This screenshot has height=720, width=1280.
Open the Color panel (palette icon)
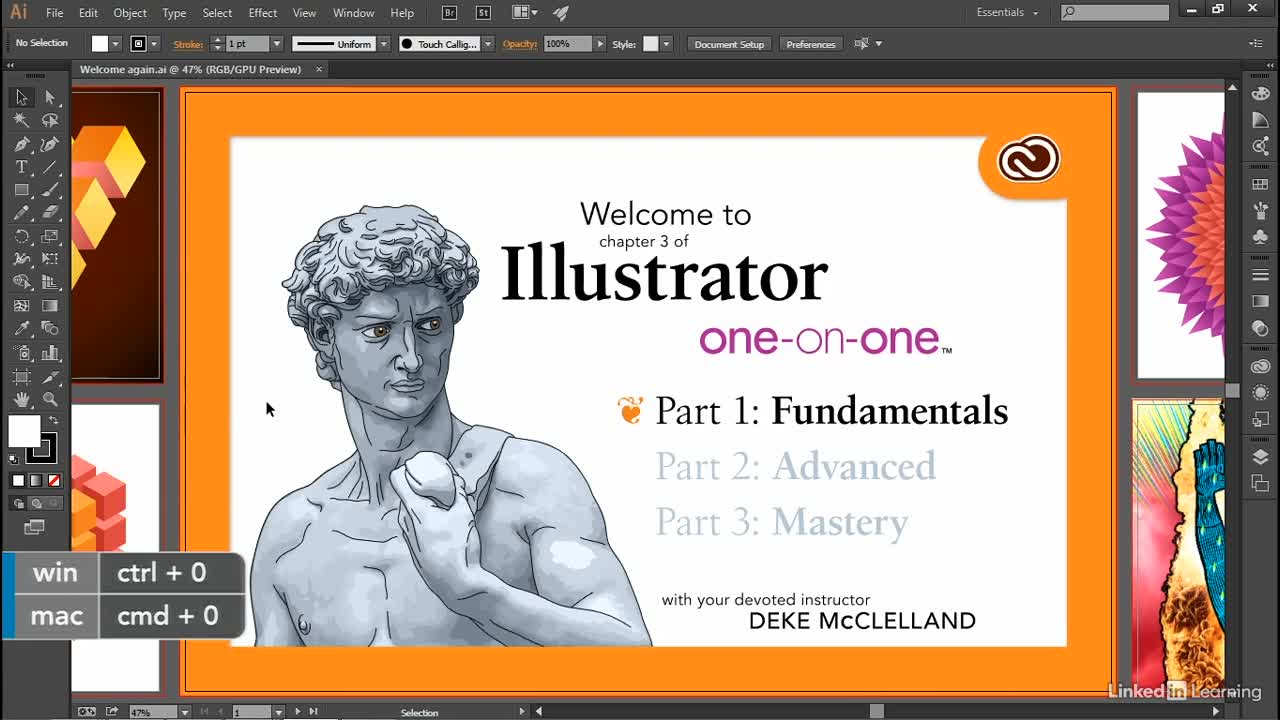tap(1260, 94)
